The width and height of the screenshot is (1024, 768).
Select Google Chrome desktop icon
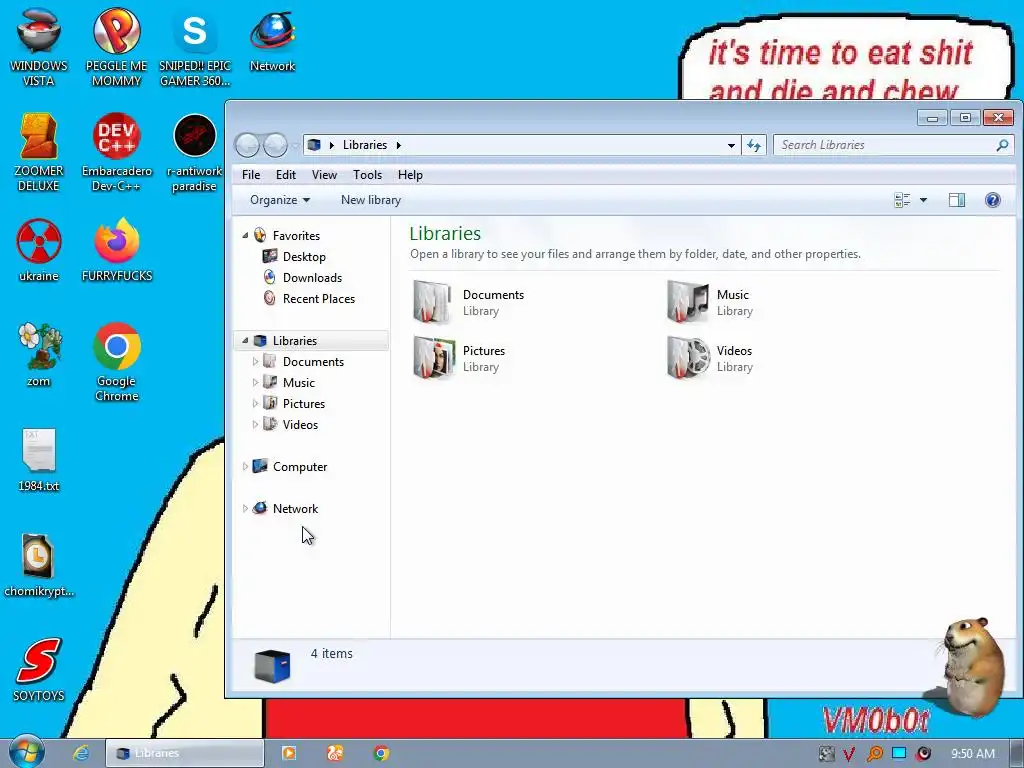(116, 362)
